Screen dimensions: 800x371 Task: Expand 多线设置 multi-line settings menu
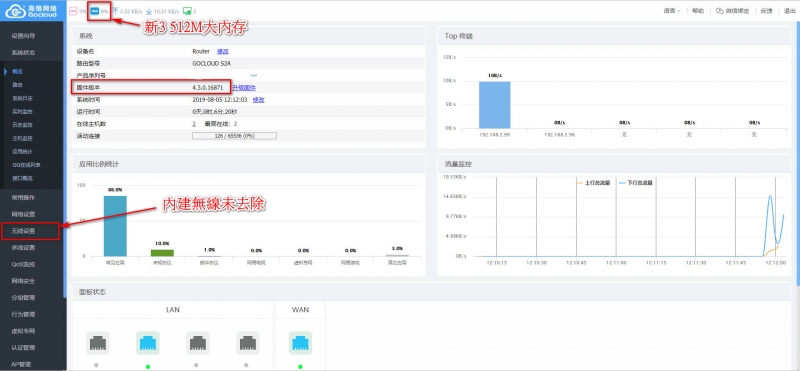(x=23, y=248)
